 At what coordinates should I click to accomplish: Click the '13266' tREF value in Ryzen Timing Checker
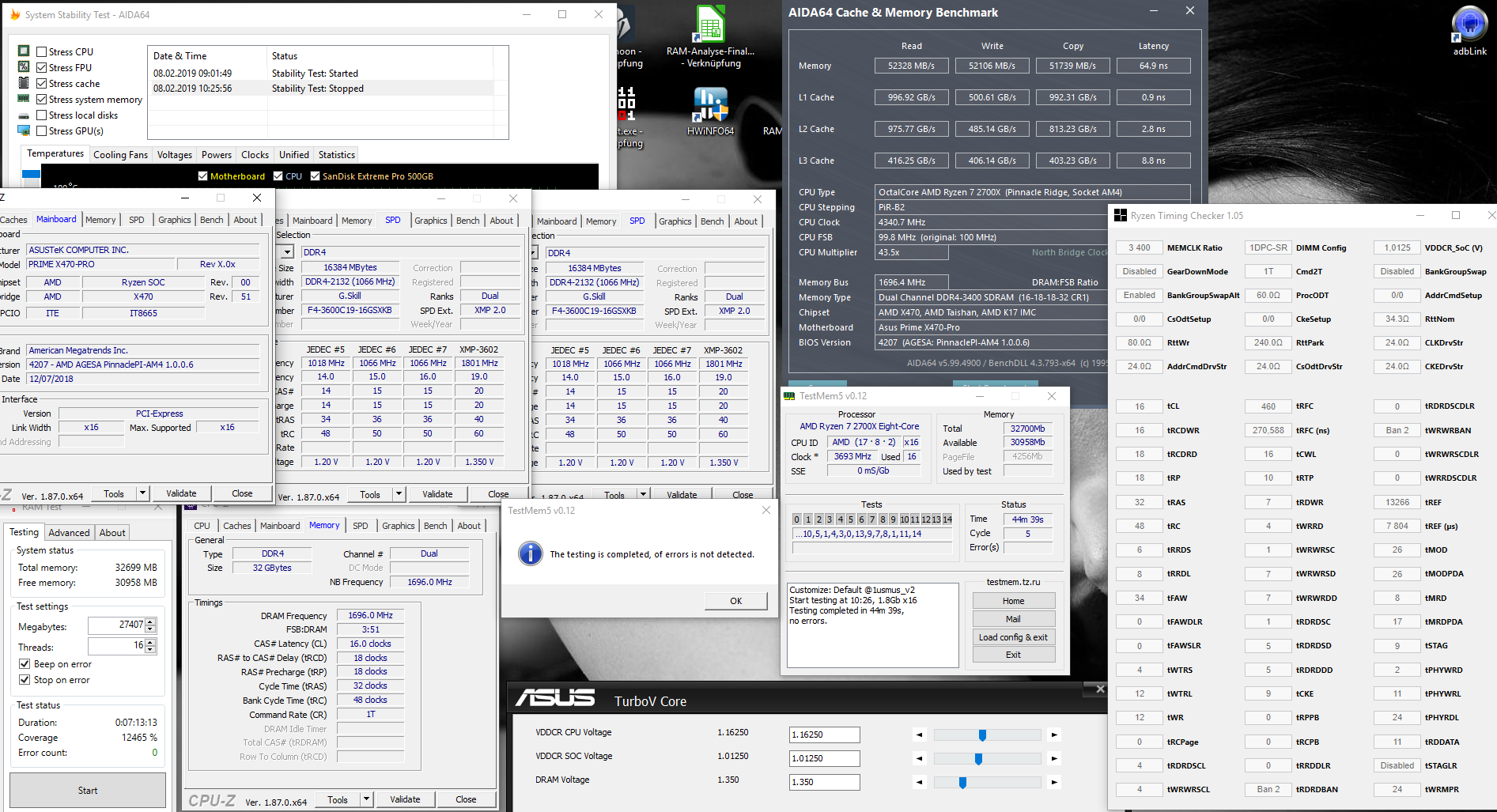tap(1397, 502)
